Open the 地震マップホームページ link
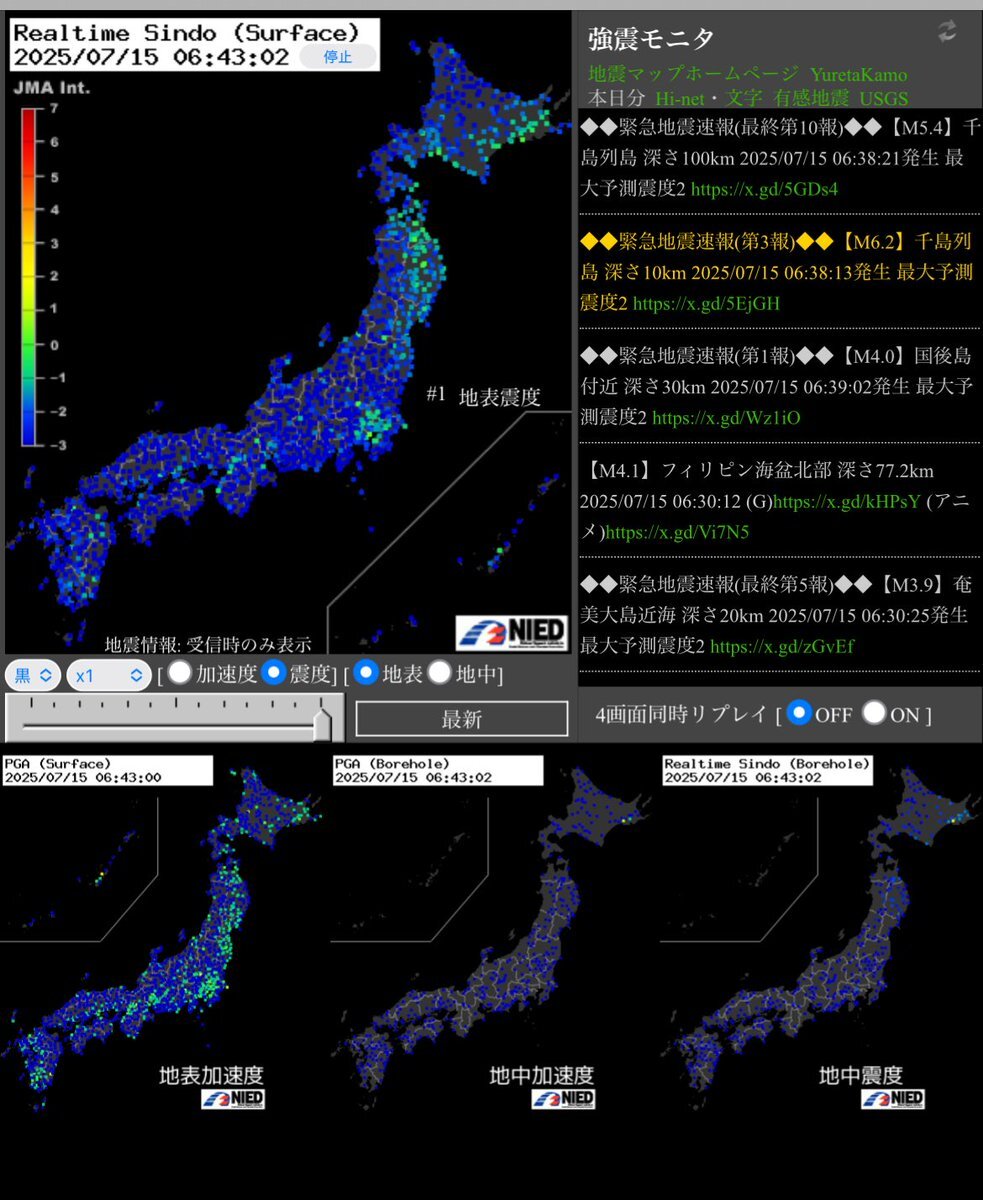Screen dimensions: 983x1200 pos(693,74)
